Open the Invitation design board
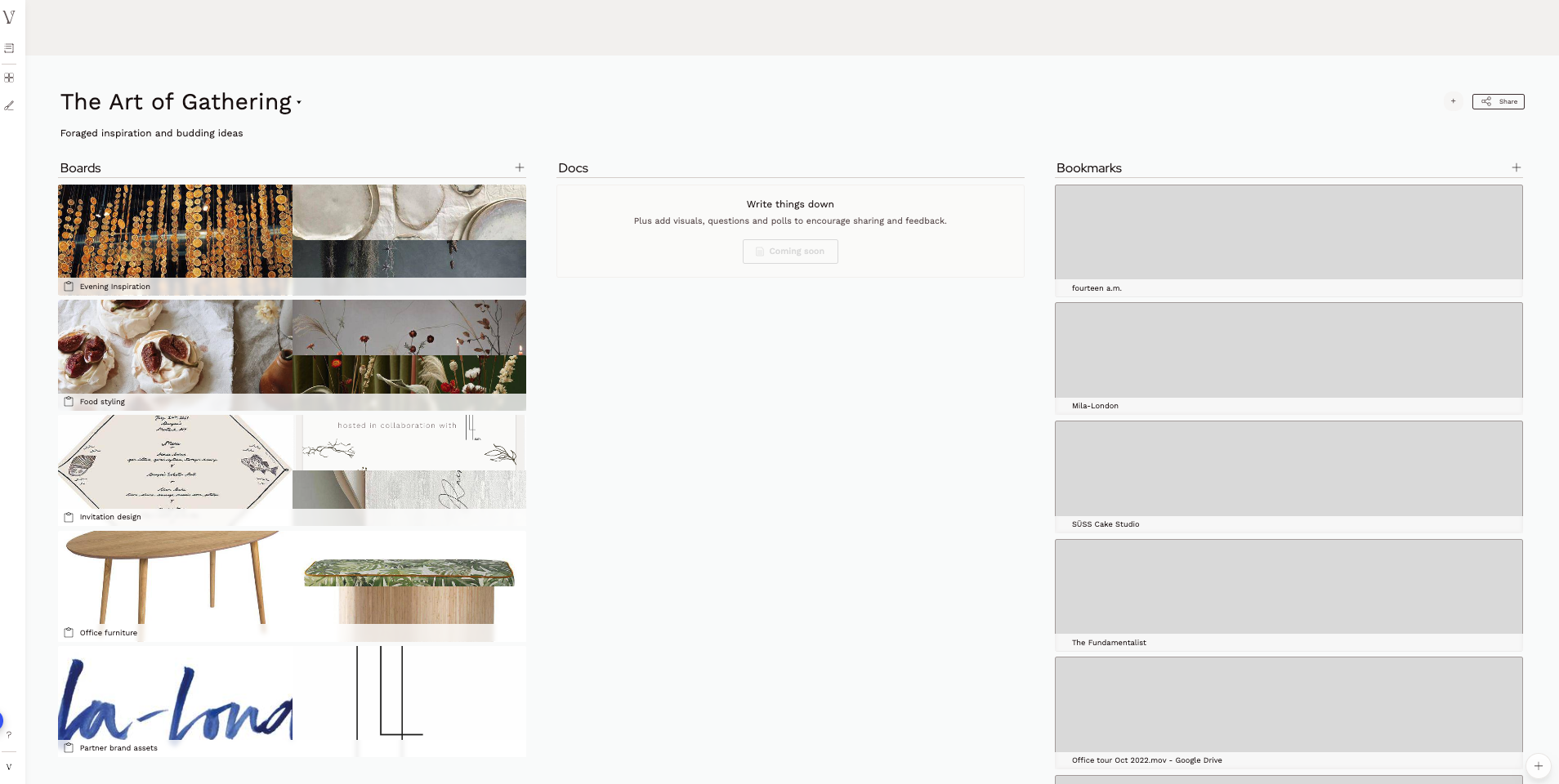 [292, 465]
